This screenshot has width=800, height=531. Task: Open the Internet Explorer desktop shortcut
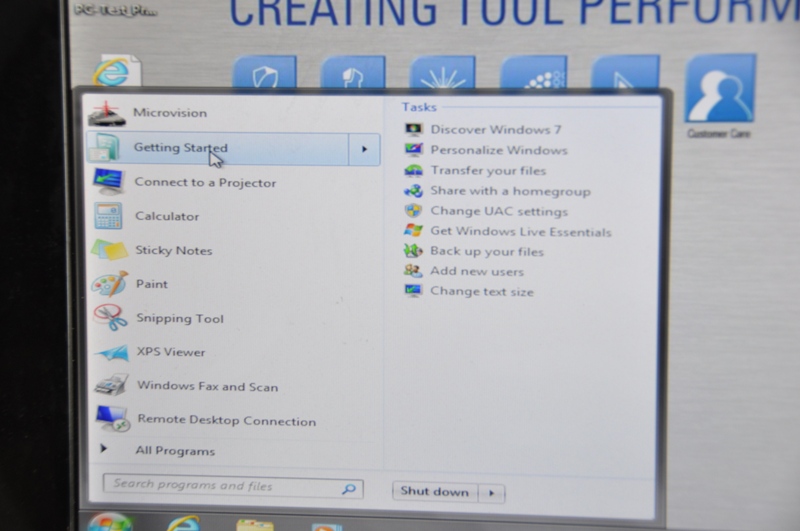[116, 71]
